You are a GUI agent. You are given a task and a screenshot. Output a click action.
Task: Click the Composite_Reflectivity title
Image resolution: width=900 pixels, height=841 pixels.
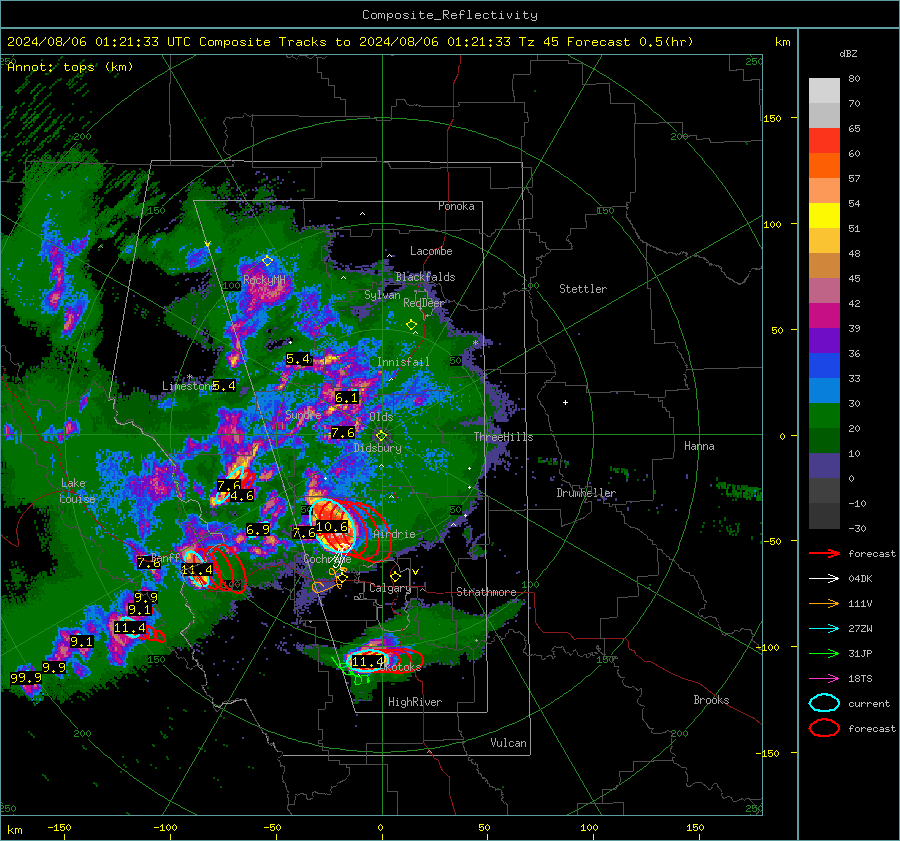(449, 15)
